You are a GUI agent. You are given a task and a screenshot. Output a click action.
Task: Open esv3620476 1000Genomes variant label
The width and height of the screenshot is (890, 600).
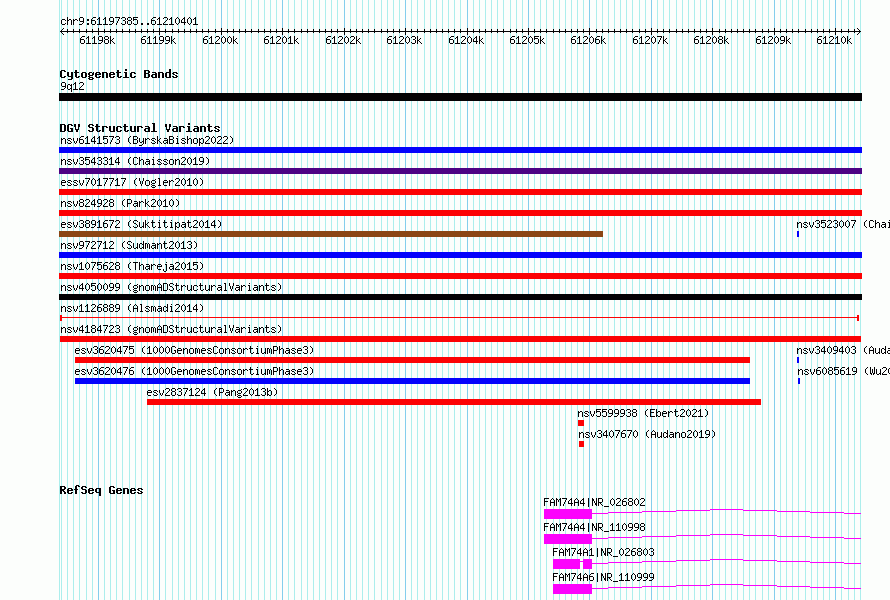tap(194, 371)
